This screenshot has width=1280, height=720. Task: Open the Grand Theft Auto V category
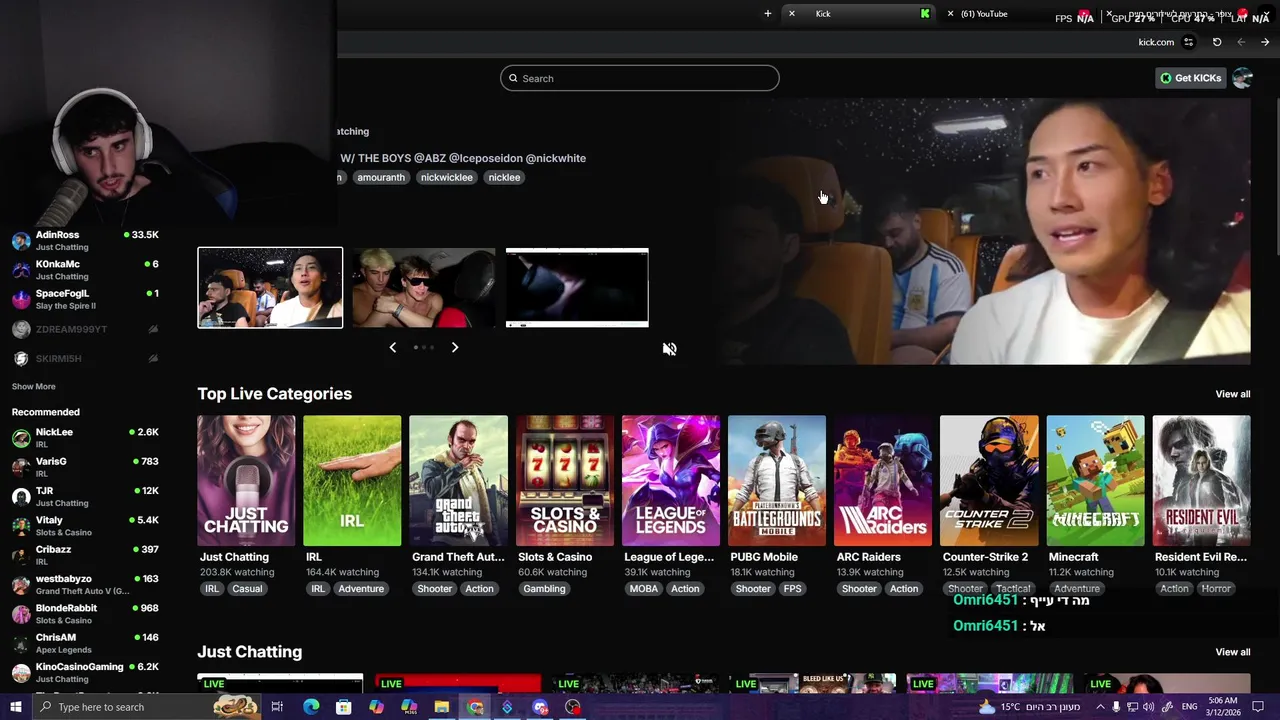pos(458,481)
